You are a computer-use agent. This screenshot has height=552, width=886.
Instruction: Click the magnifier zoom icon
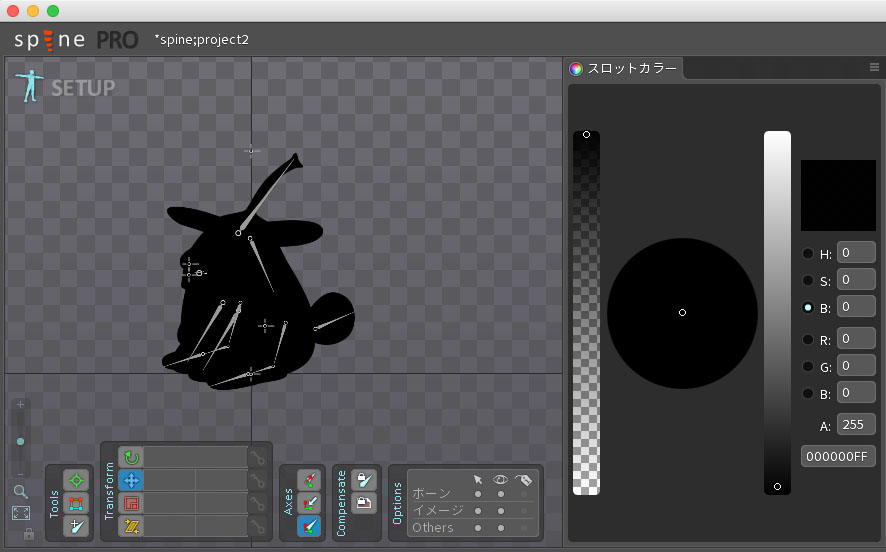21,492
